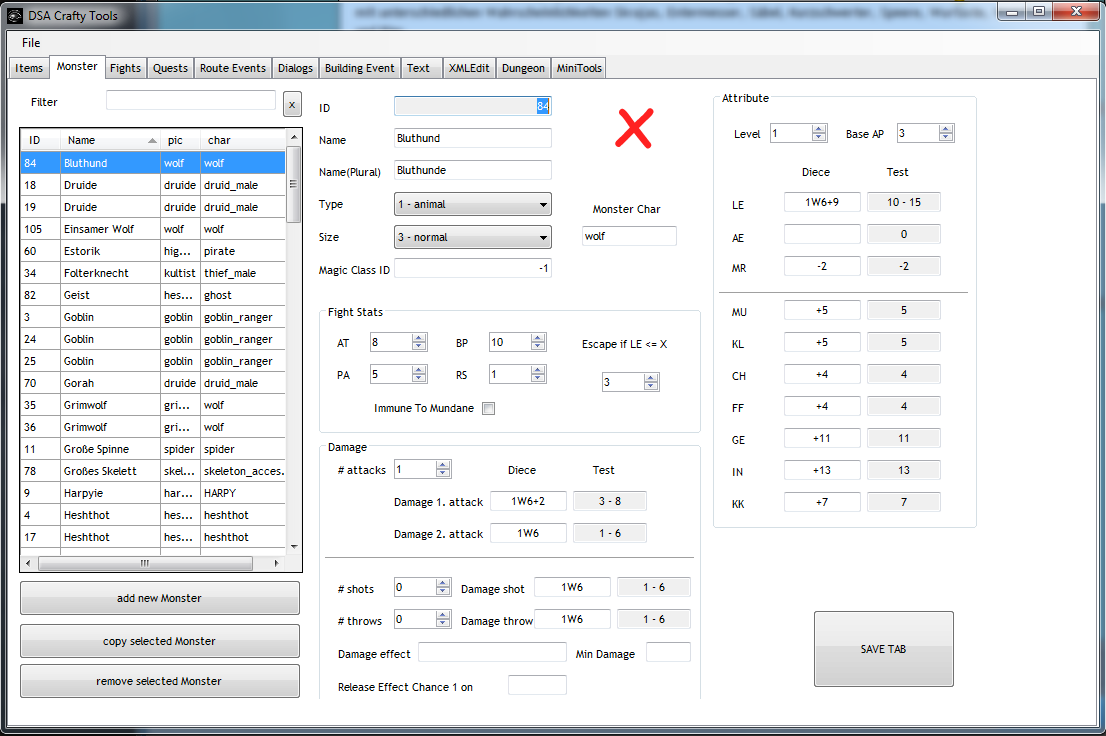Click the RS value spinner arrows

coord(538,374)
